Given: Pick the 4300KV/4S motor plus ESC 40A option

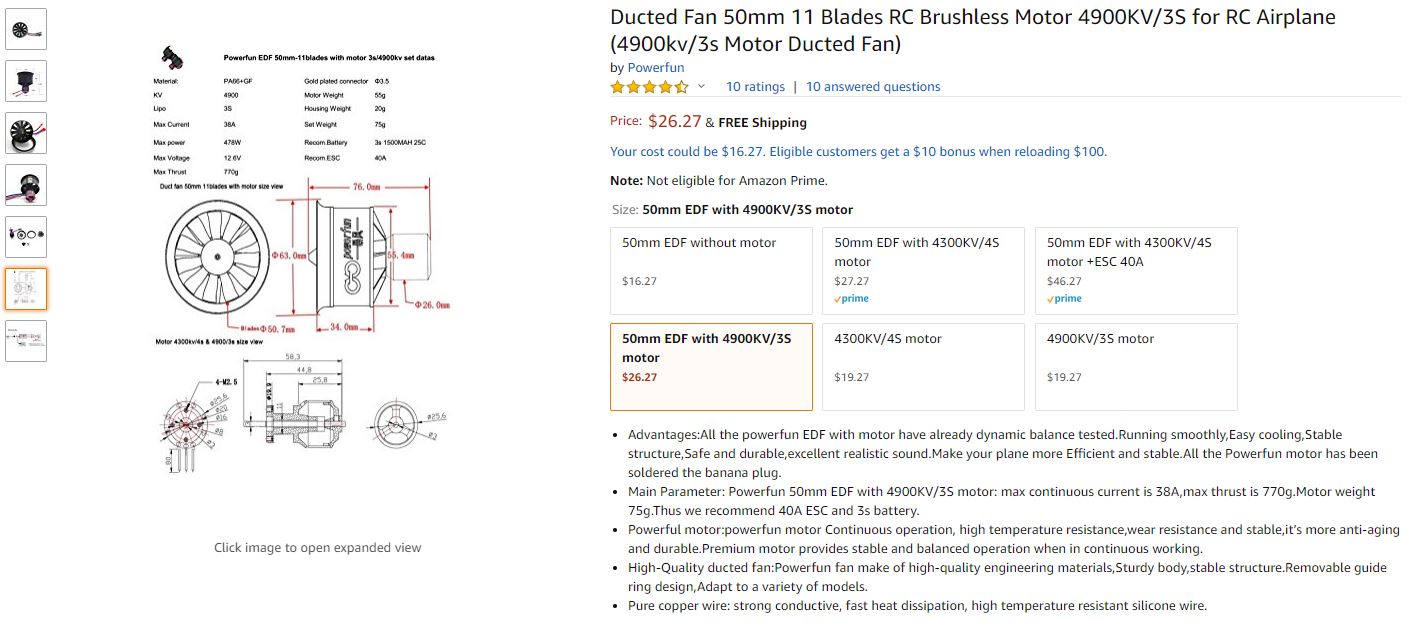Looking at the screenshot, I should pos(1136,271).
